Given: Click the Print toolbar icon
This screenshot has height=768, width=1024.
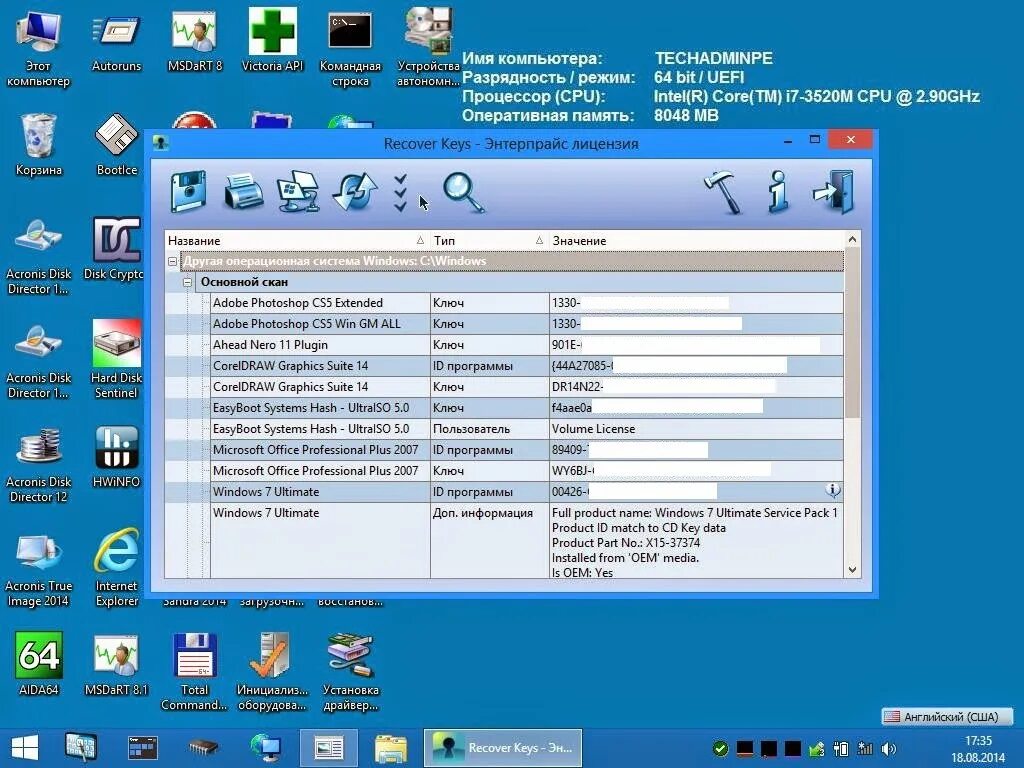Looking at the screenshot, I should [244, 191].
